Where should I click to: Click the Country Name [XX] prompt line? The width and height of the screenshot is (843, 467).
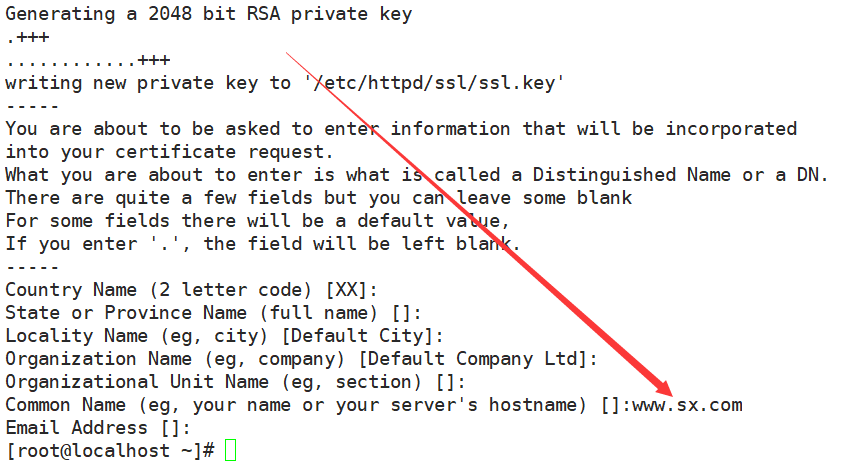pyautogui.click(x=191, y=290)
